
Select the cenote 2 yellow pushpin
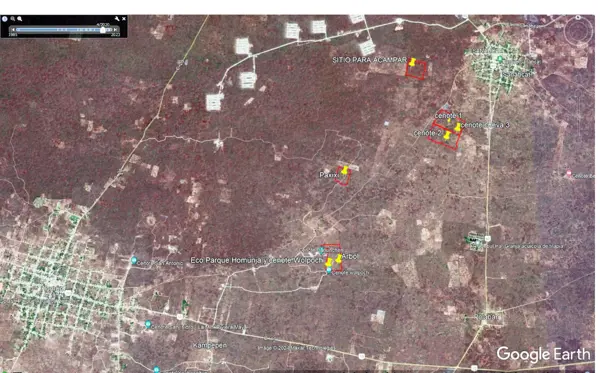(447, 135)
